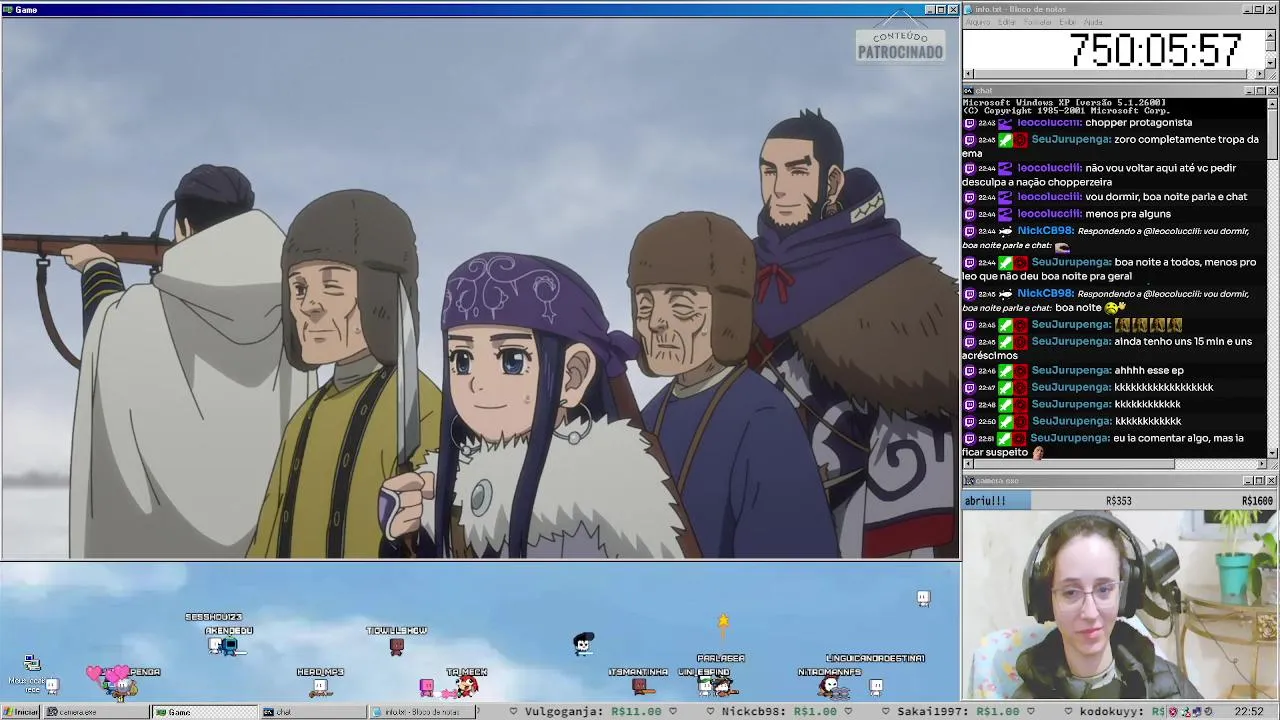Open the Arquivo menu in Bloco de notas
The height and width of the screenshot is (720, 1280).
click(978, 22)
